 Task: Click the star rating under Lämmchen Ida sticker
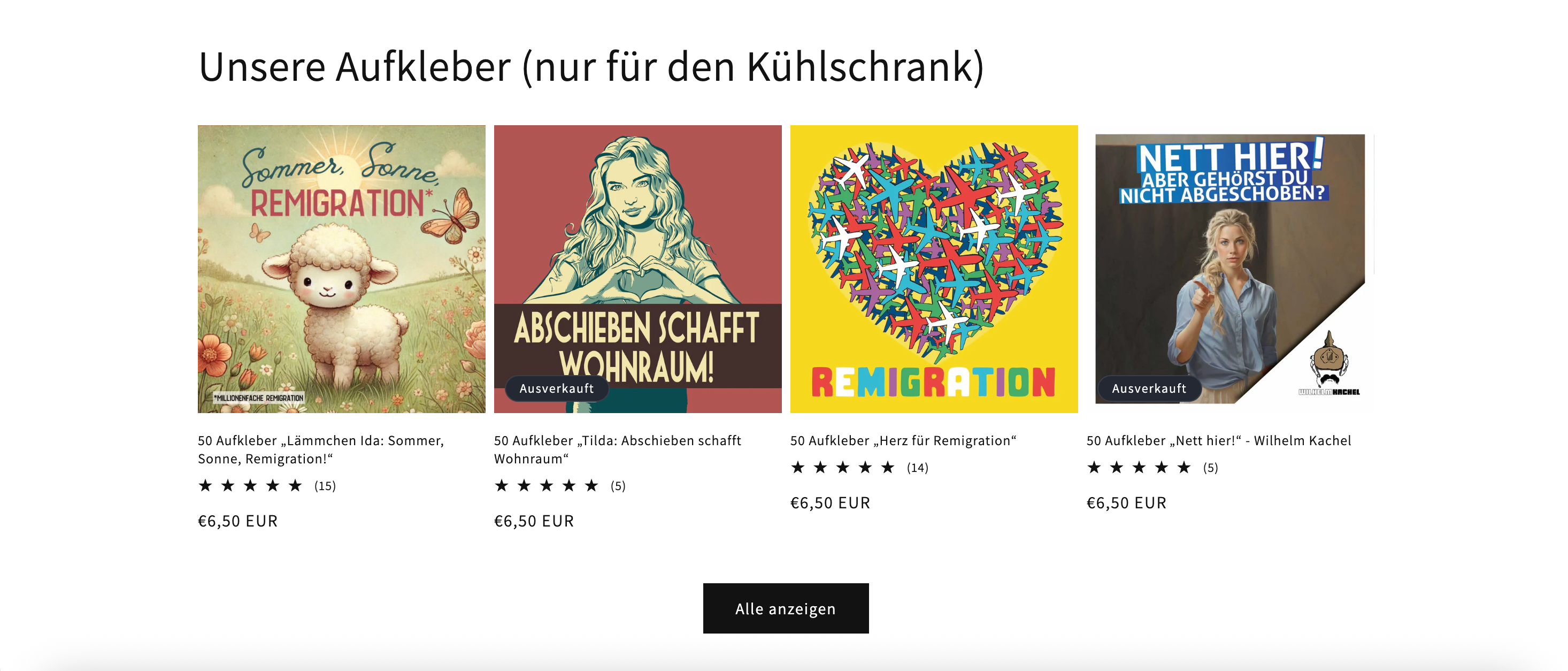coord(250,485)
